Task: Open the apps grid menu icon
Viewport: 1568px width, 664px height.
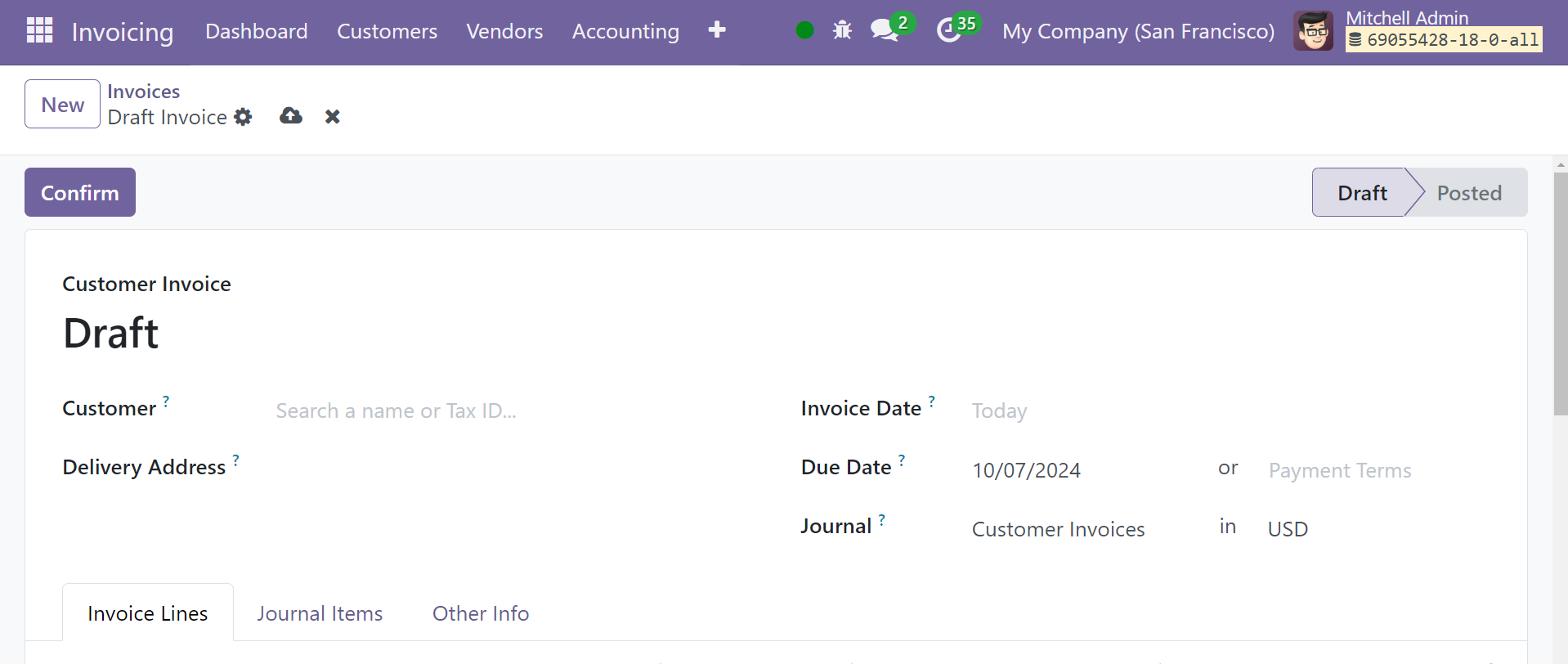Action: (39, 30)
